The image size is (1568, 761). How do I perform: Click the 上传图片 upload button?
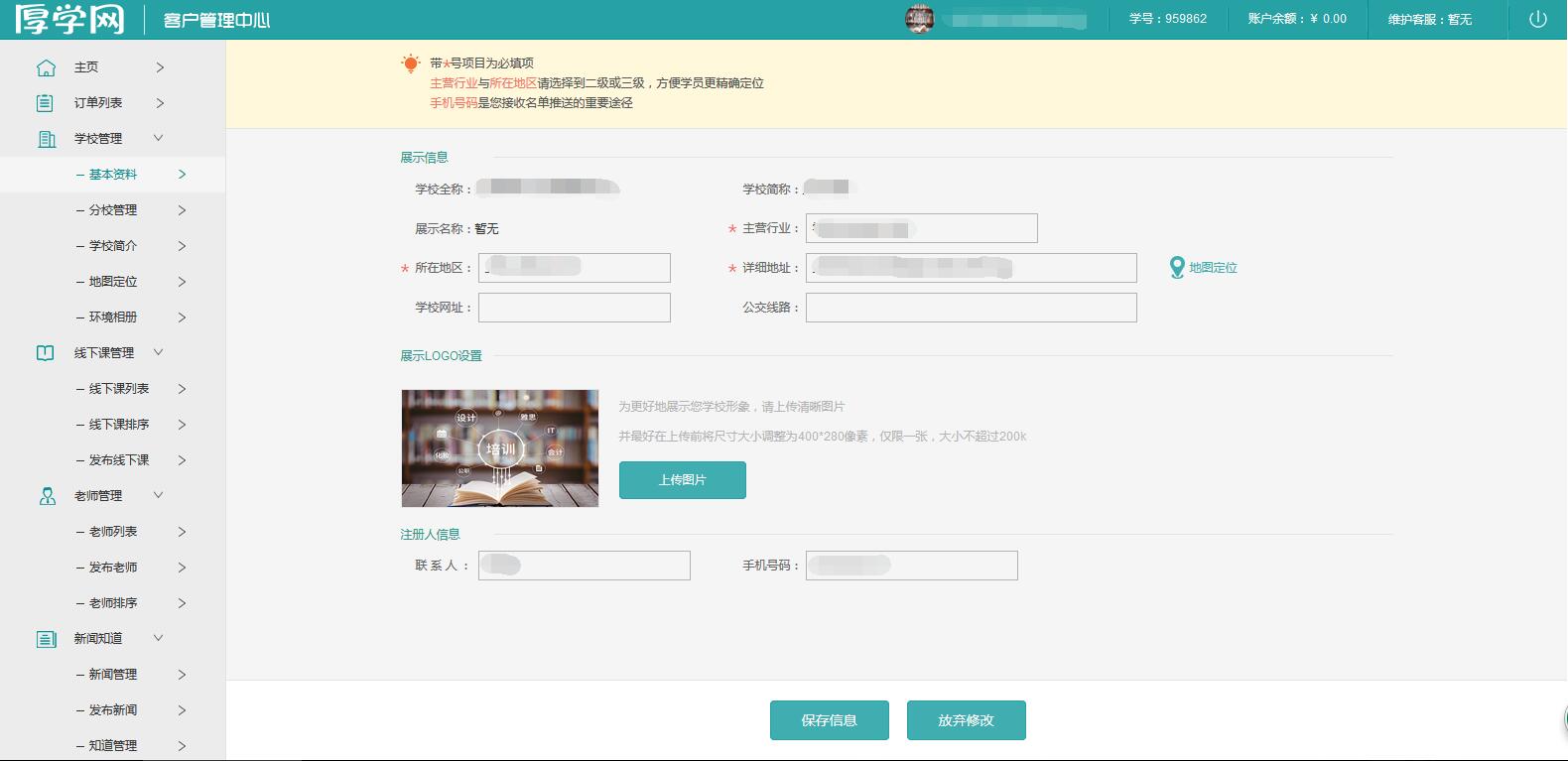[x=682, y=480]
